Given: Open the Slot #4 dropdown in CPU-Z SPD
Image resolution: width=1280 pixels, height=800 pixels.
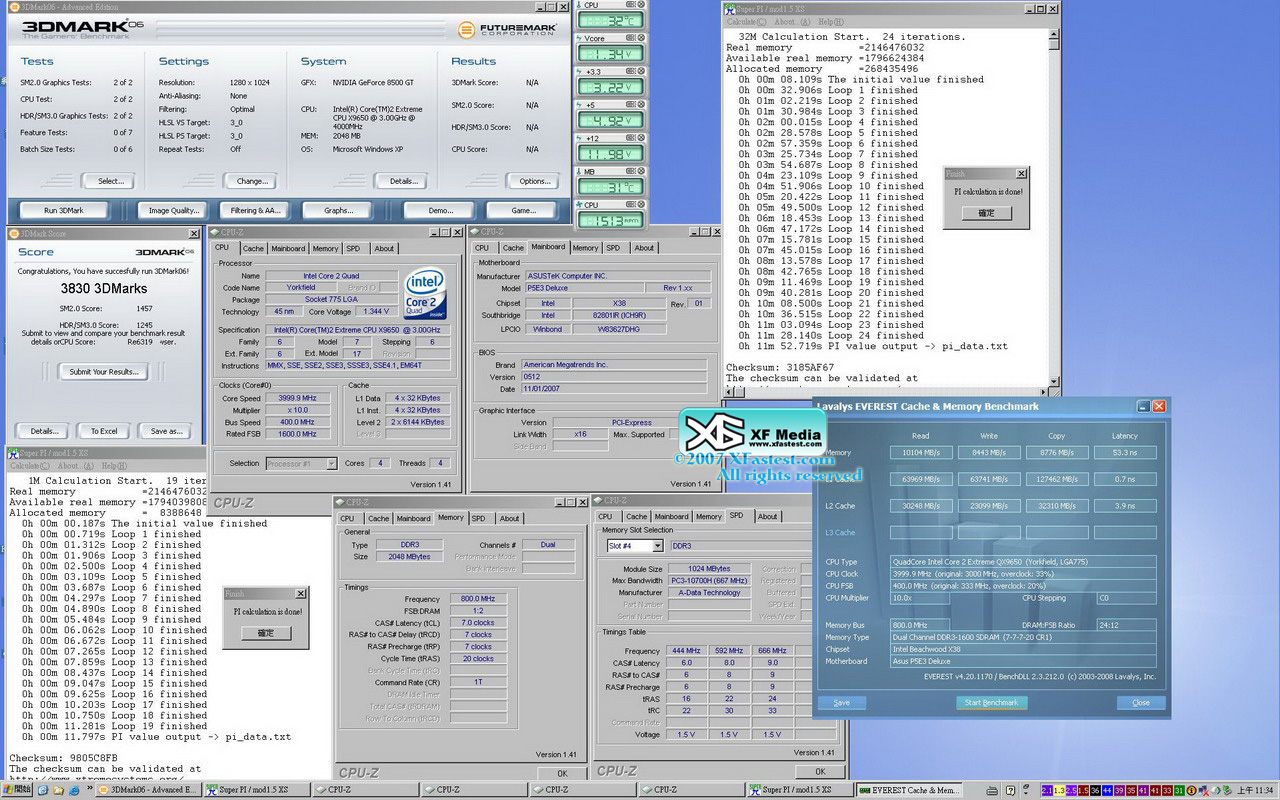Looking at the screenshot, I should pos(657,546).
